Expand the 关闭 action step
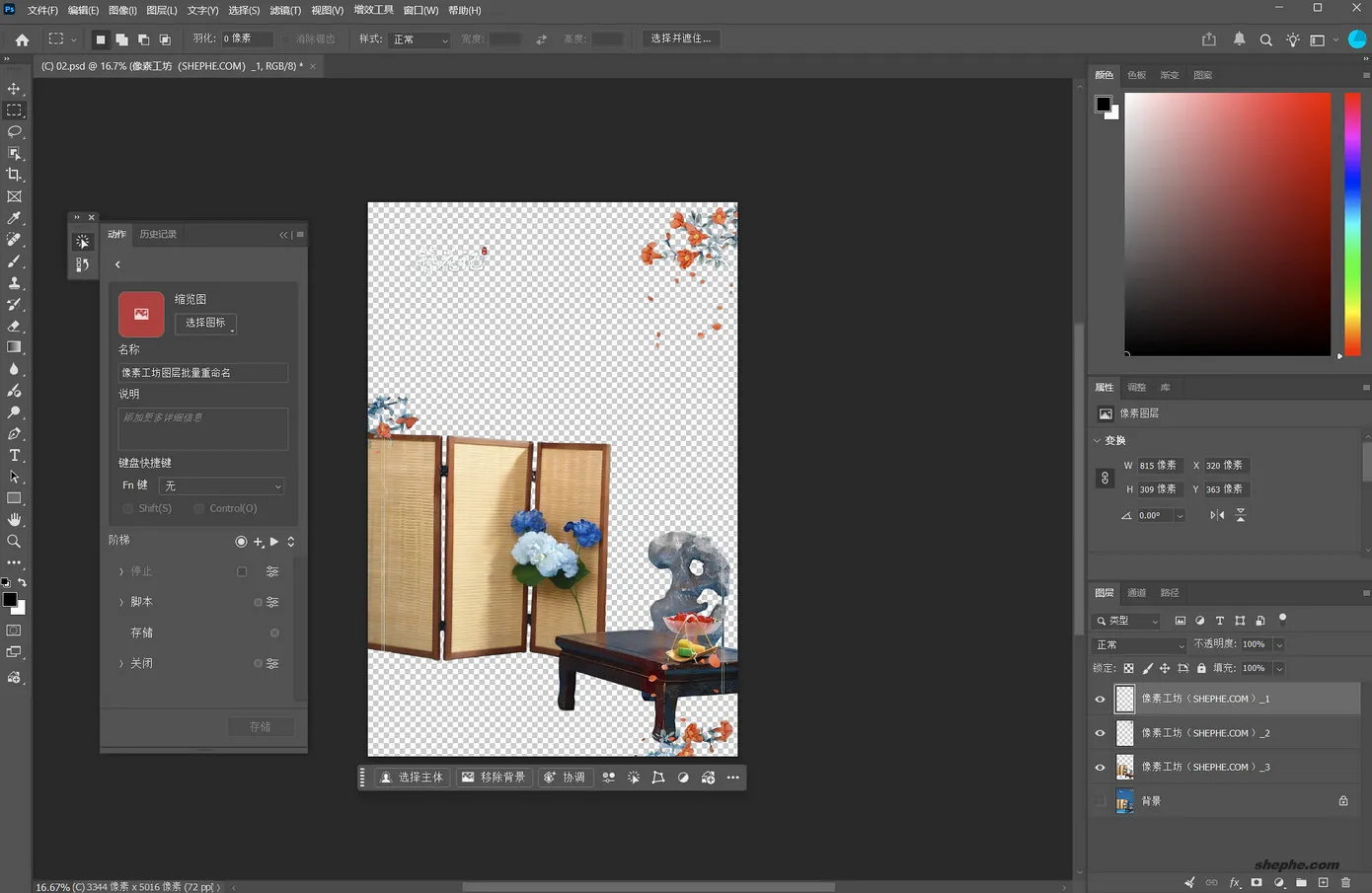The width and height of the screenshot is (1372, 893). click(x=121, y=663)
